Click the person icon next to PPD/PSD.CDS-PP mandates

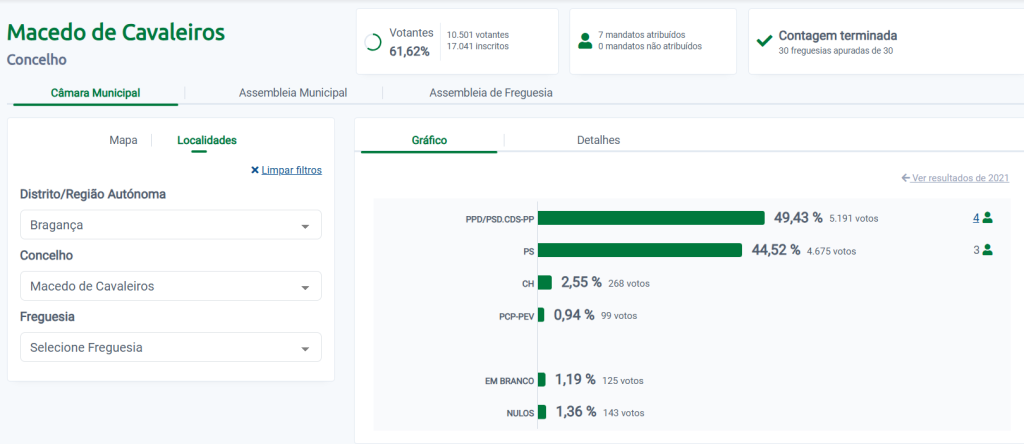point(987,218)
